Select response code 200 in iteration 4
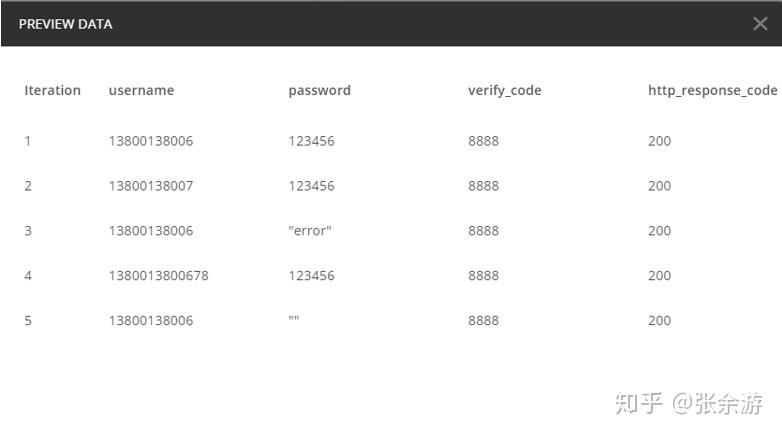 pyautogui.click(x=659, y=275)
